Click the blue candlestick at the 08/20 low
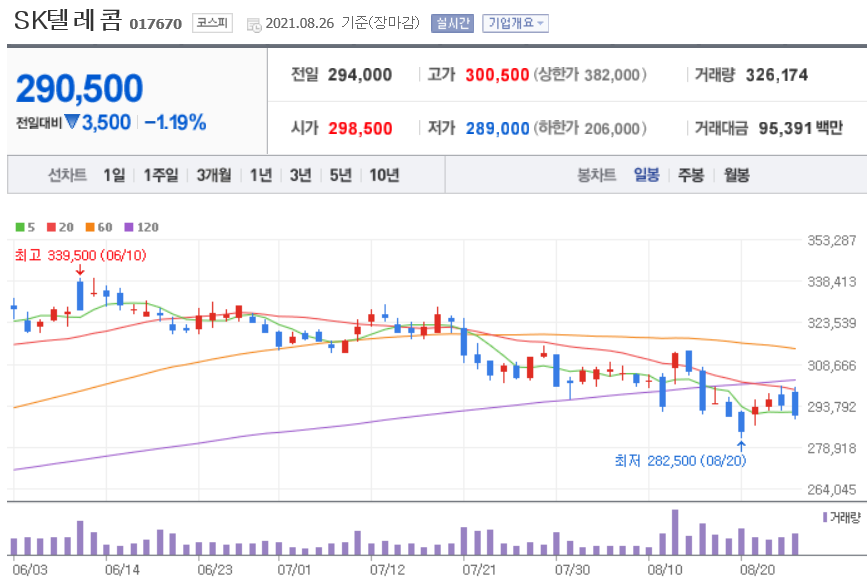This screenshot has height=580, width=867. (741, 423)
